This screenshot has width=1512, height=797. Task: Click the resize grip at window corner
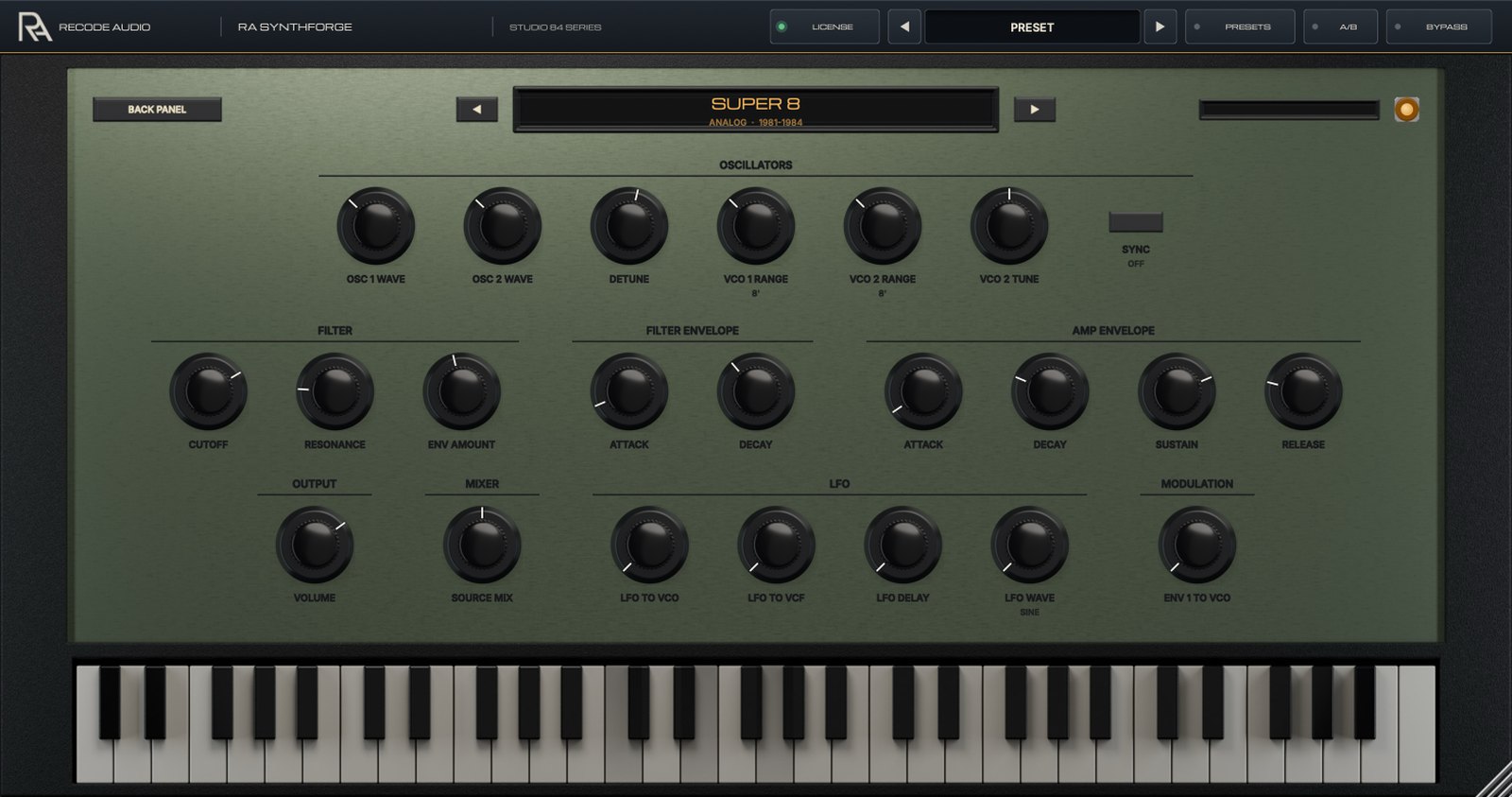pyautogui.click(x=1495, y=781)
